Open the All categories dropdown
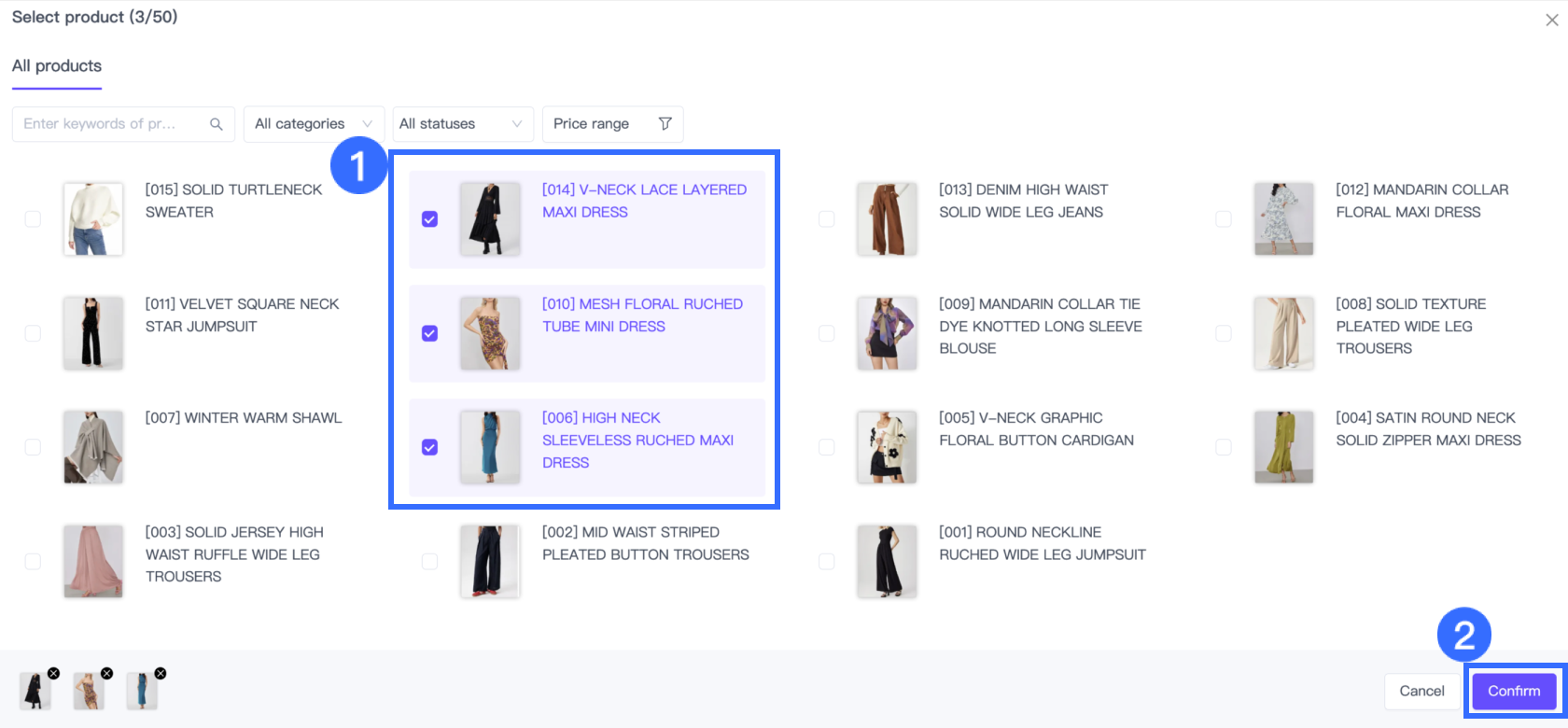 pos(314,124)
